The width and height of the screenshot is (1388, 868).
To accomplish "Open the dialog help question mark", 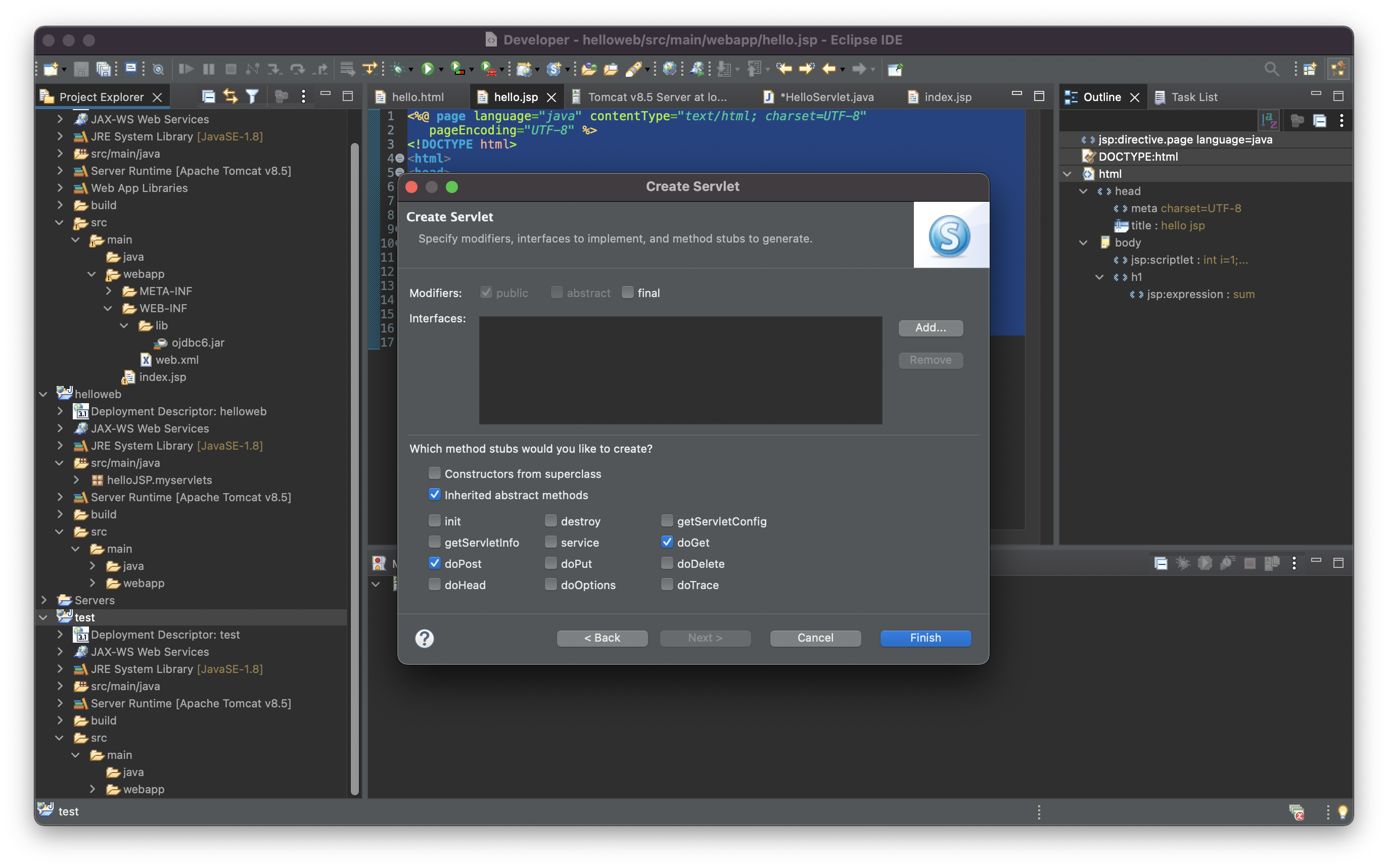I will click(425, 638).
